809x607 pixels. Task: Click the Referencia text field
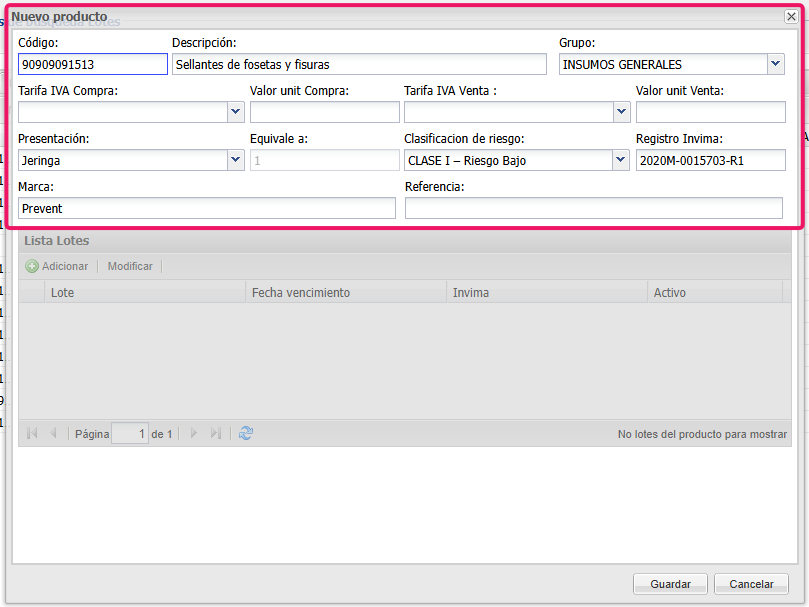pyautogui.click(x=593, y=208)
